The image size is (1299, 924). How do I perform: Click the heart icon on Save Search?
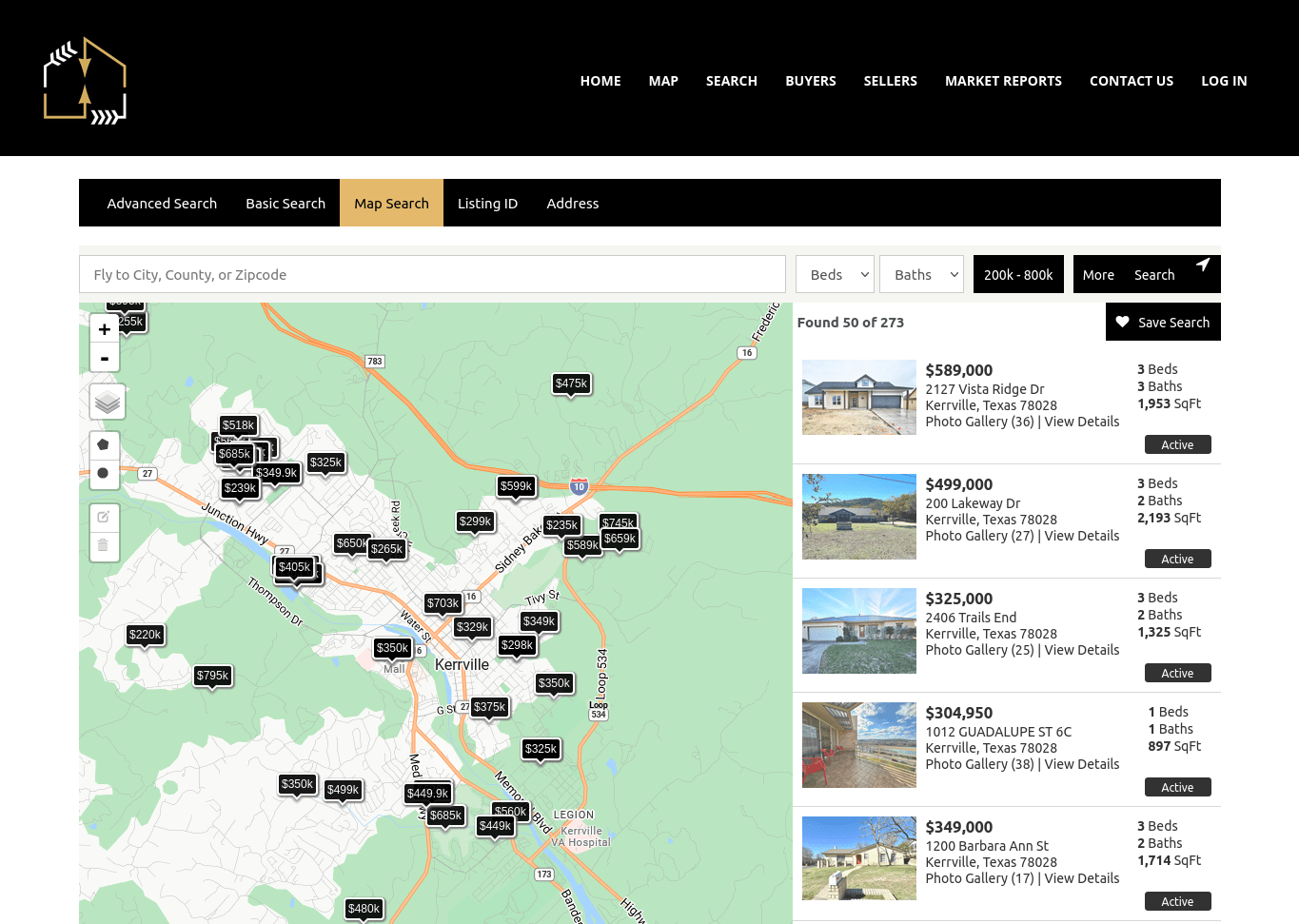tap(1123, 323)
